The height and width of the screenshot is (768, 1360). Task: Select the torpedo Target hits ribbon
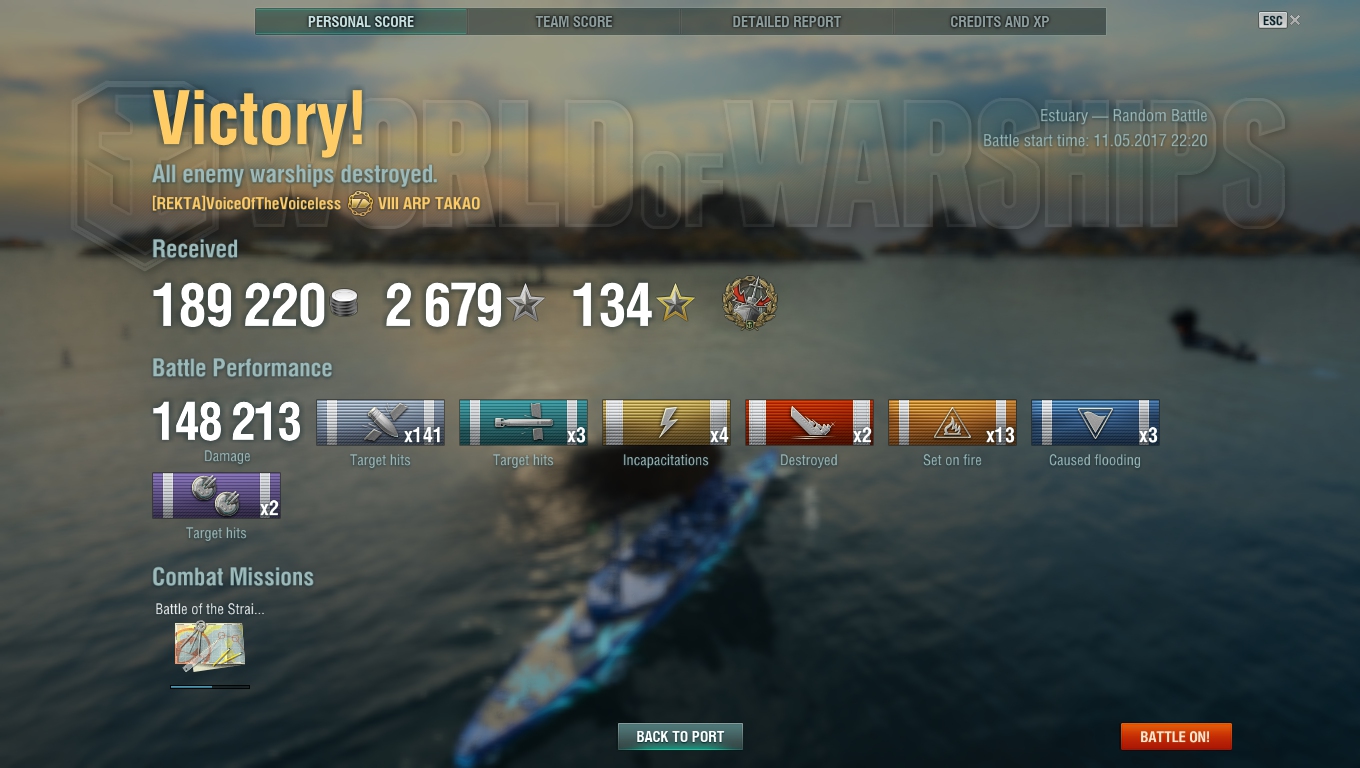(524, 422)
